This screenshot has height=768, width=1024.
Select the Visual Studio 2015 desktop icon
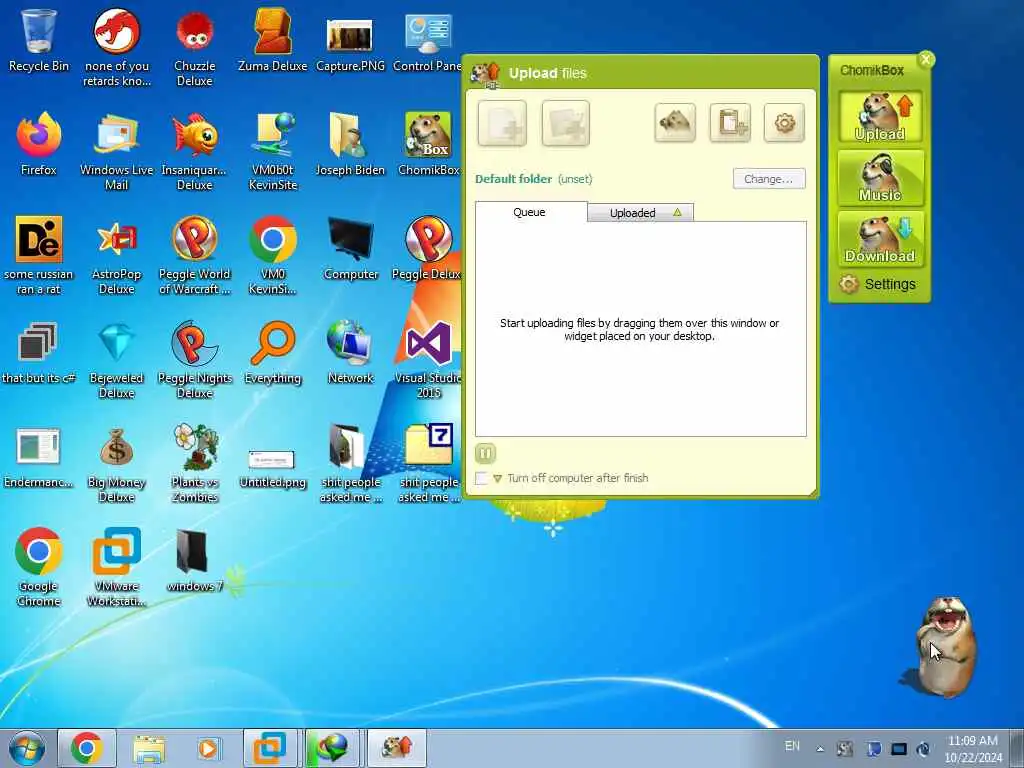click(x=428, y=360)
